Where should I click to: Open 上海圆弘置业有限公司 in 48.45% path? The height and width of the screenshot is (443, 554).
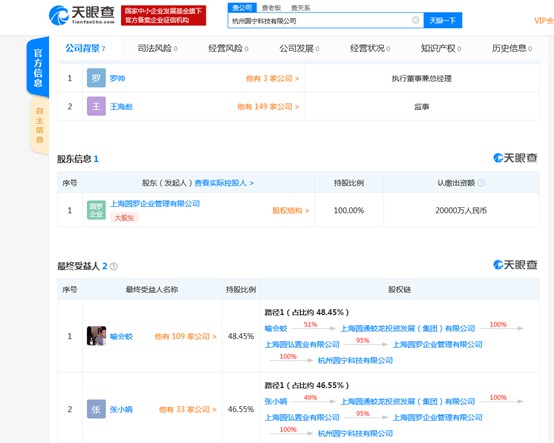click(302, 344)
